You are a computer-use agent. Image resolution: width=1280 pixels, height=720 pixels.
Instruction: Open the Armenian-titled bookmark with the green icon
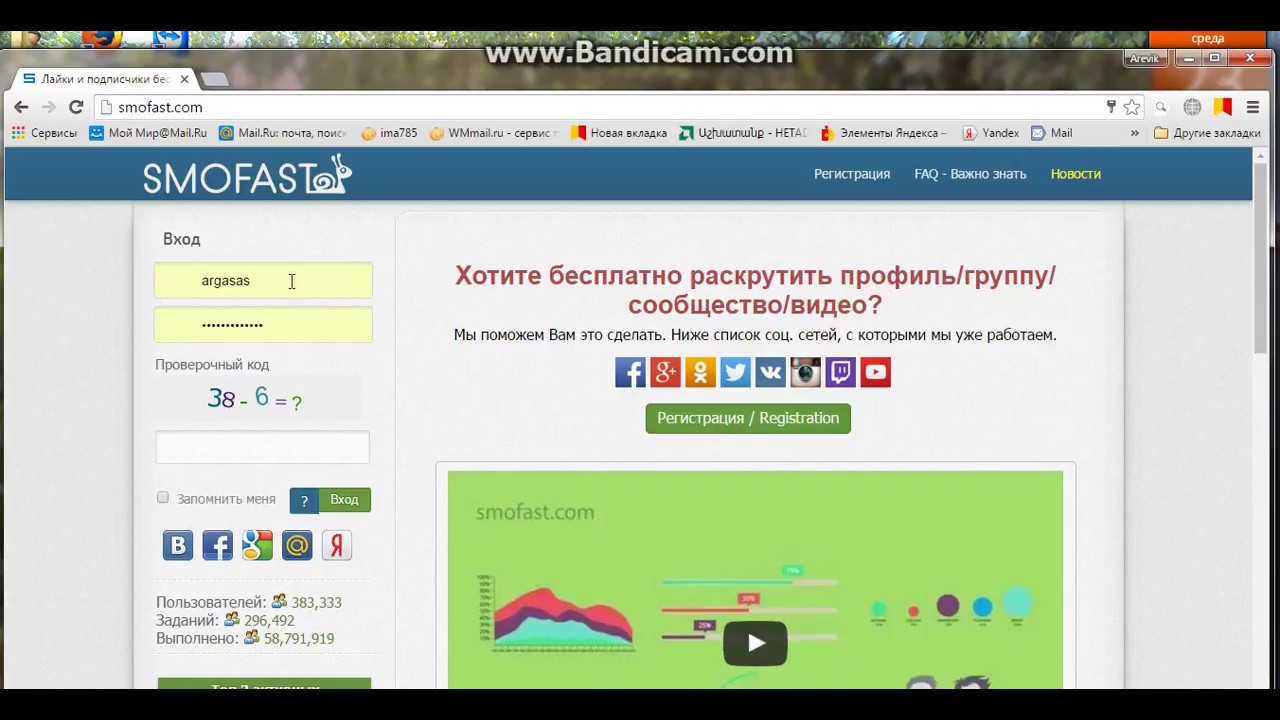click(x=742, y=133)
